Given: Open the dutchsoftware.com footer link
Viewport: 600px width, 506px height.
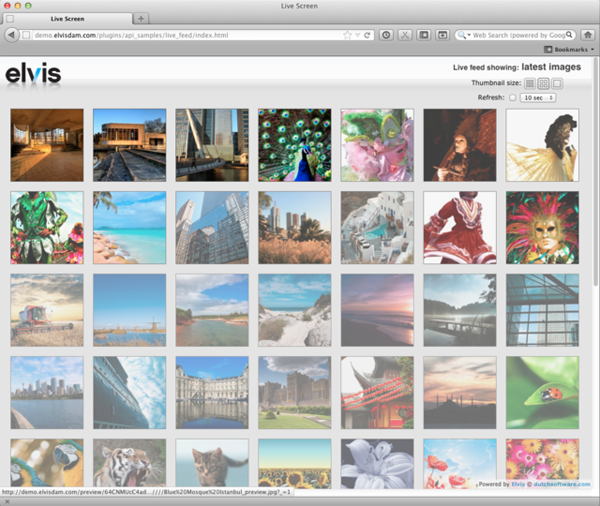Looking at the screenshot, I should [561, 484].
